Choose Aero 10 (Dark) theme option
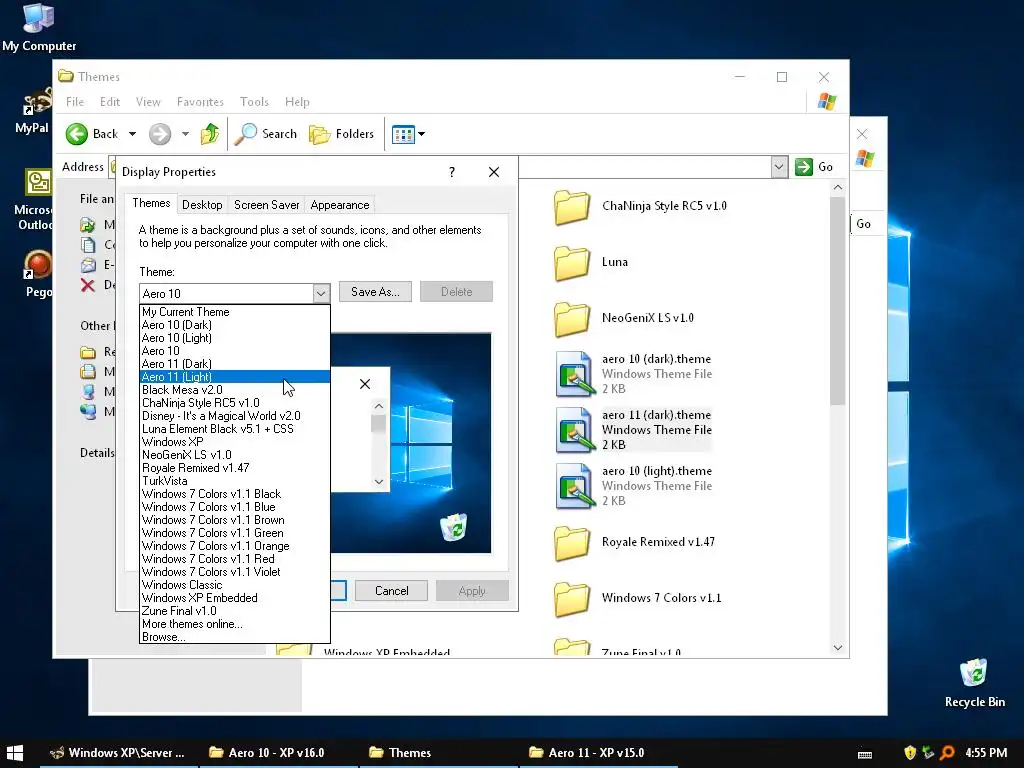The height and width of the screenshot is (768, 1024). point(234,325)
